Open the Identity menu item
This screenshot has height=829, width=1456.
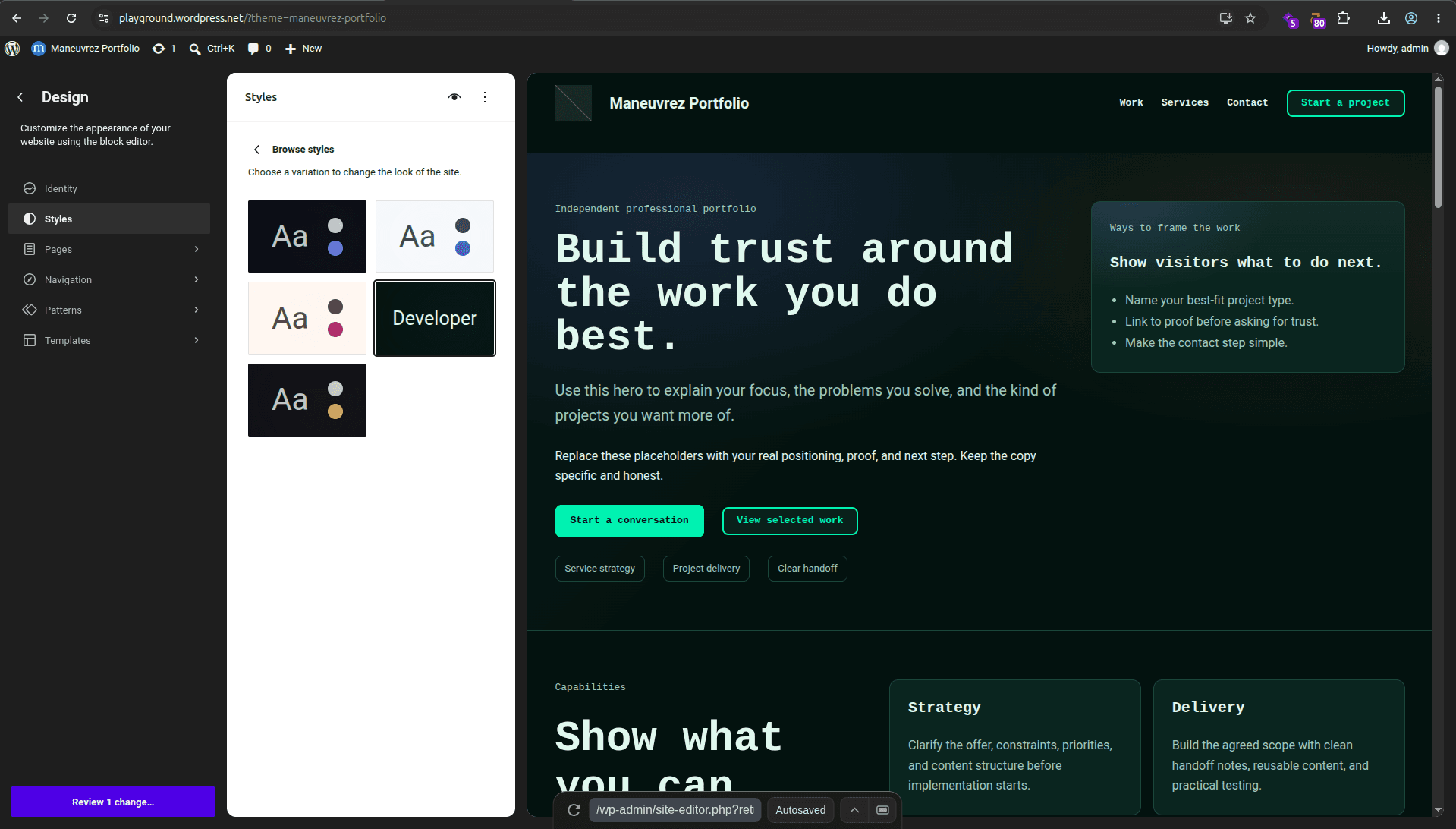pyautogui.click(x=109, y=188)
